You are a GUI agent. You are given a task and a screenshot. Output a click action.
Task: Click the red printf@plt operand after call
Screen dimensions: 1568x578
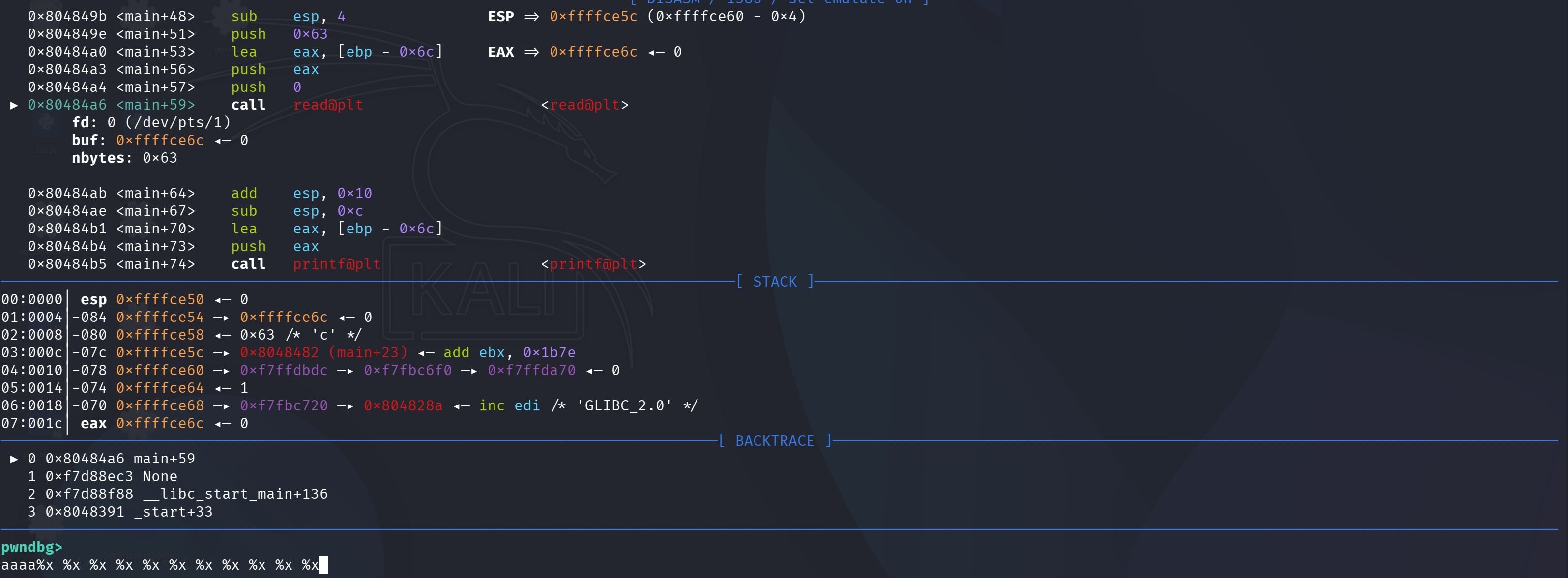coord(337,263)
